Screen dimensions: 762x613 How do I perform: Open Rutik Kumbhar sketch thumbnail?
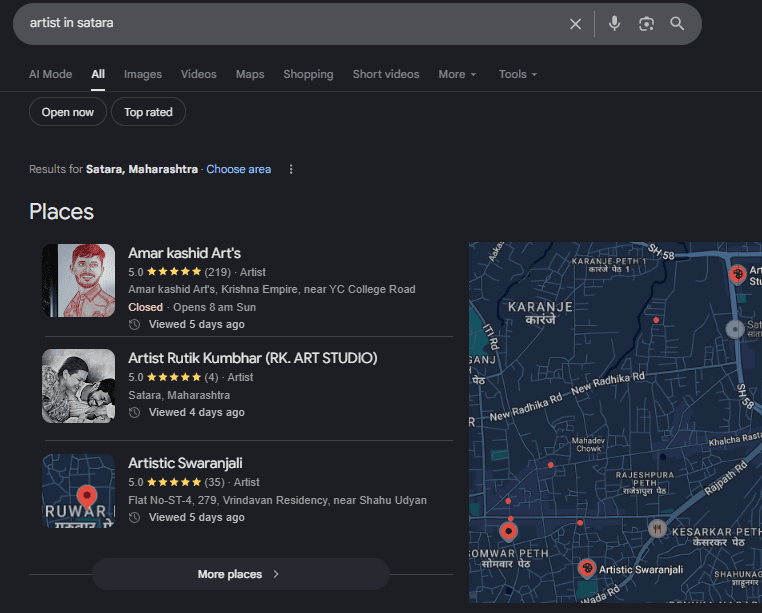(78, 385)
